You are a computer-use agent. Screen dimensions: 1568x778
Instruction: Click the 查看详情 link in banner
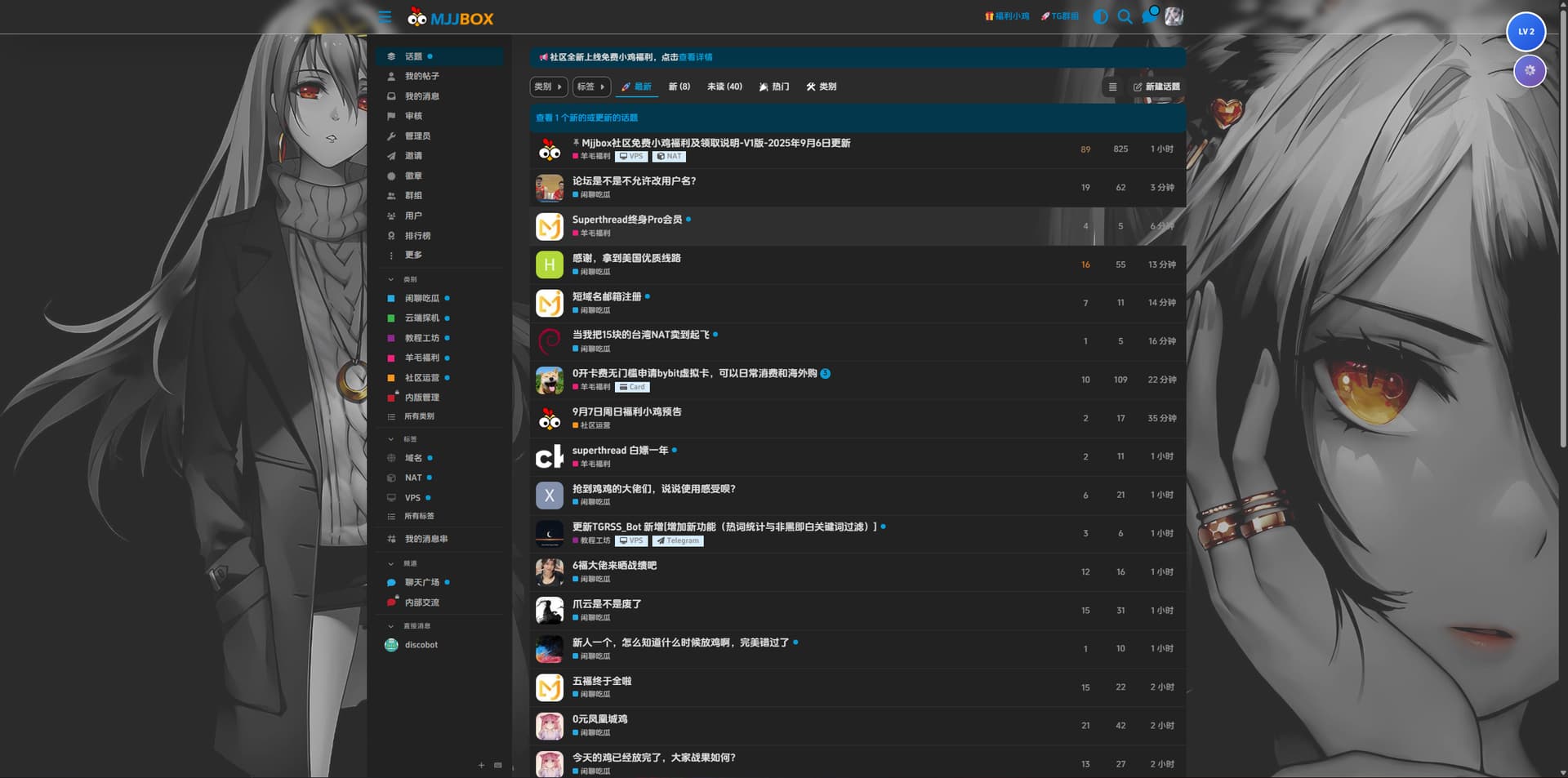696,57
